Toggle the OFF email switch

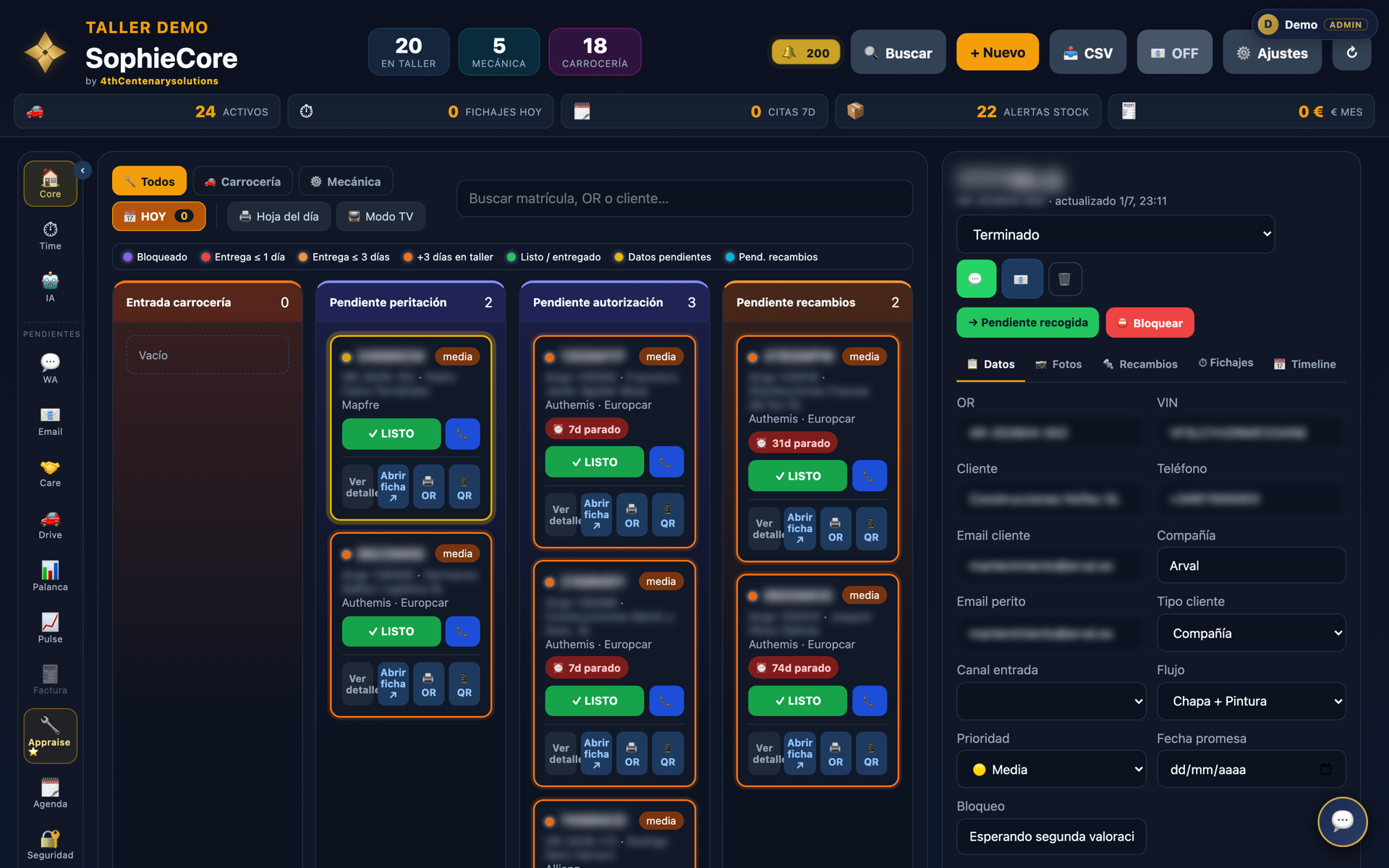click(1174, 52)
